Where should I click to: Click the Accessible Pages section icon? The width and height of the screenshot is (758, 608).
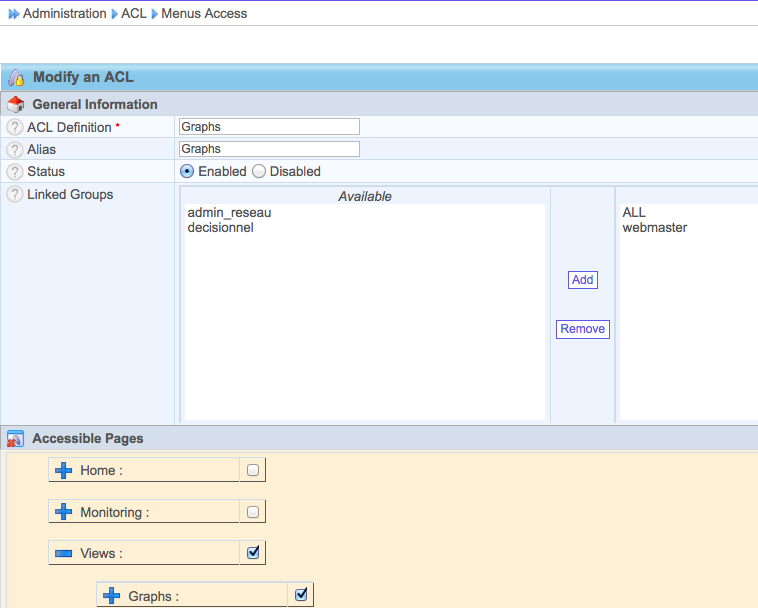tap(16, 438)
